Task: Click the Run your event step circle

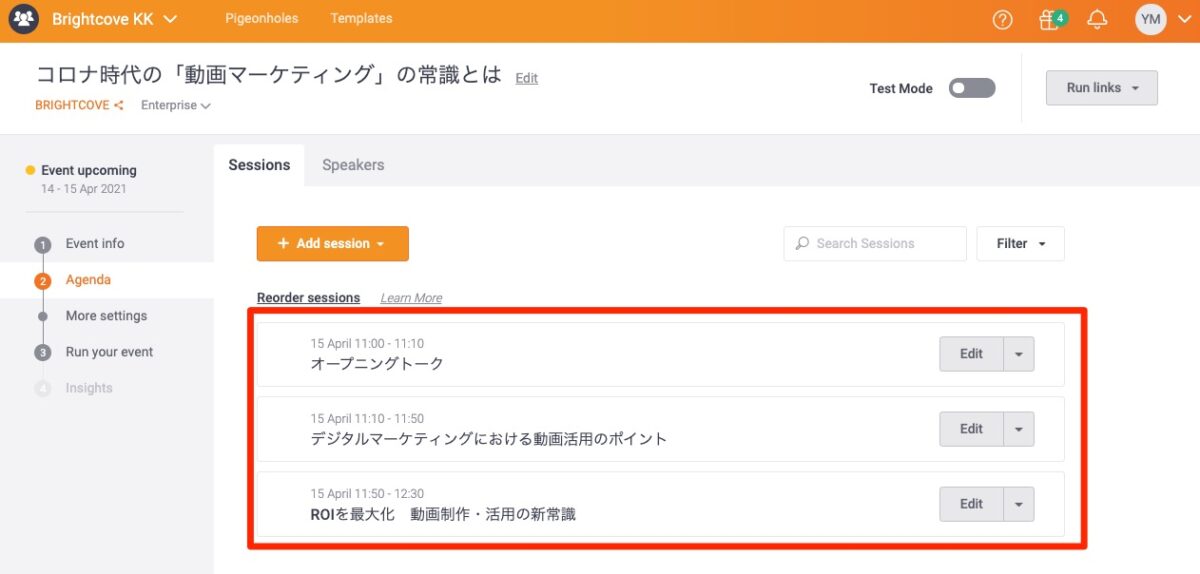Action: (x=43, y=353)
